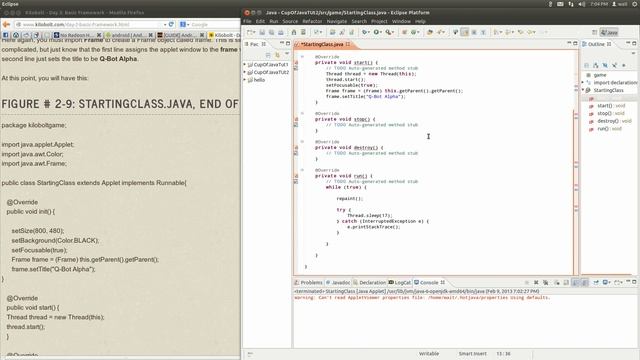Switch to the Problems tab
This screenshot has width=640, height=360.
point(309,282)
